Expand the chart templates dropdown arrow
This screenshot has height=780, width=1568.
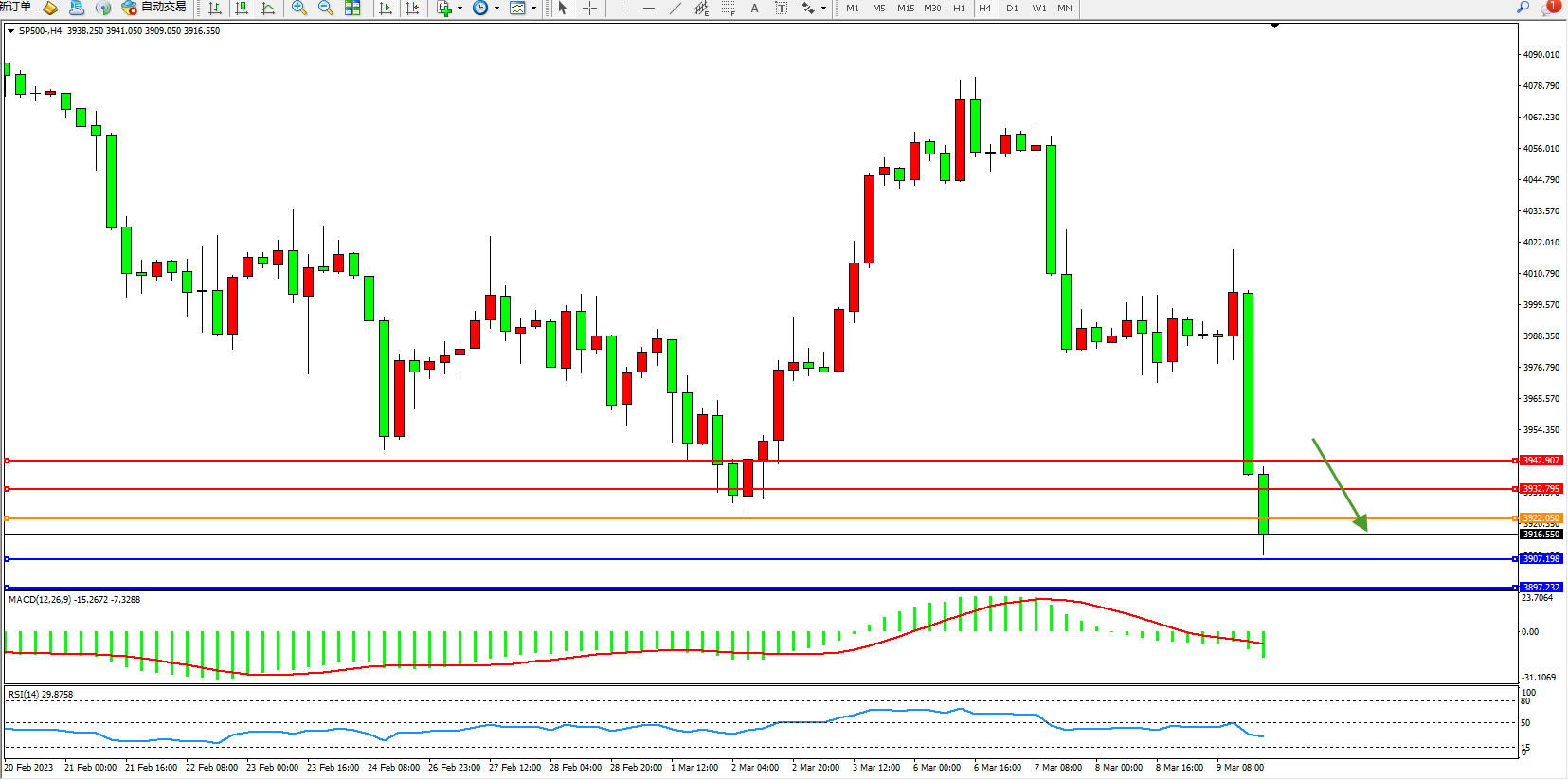tap(534, 9)
